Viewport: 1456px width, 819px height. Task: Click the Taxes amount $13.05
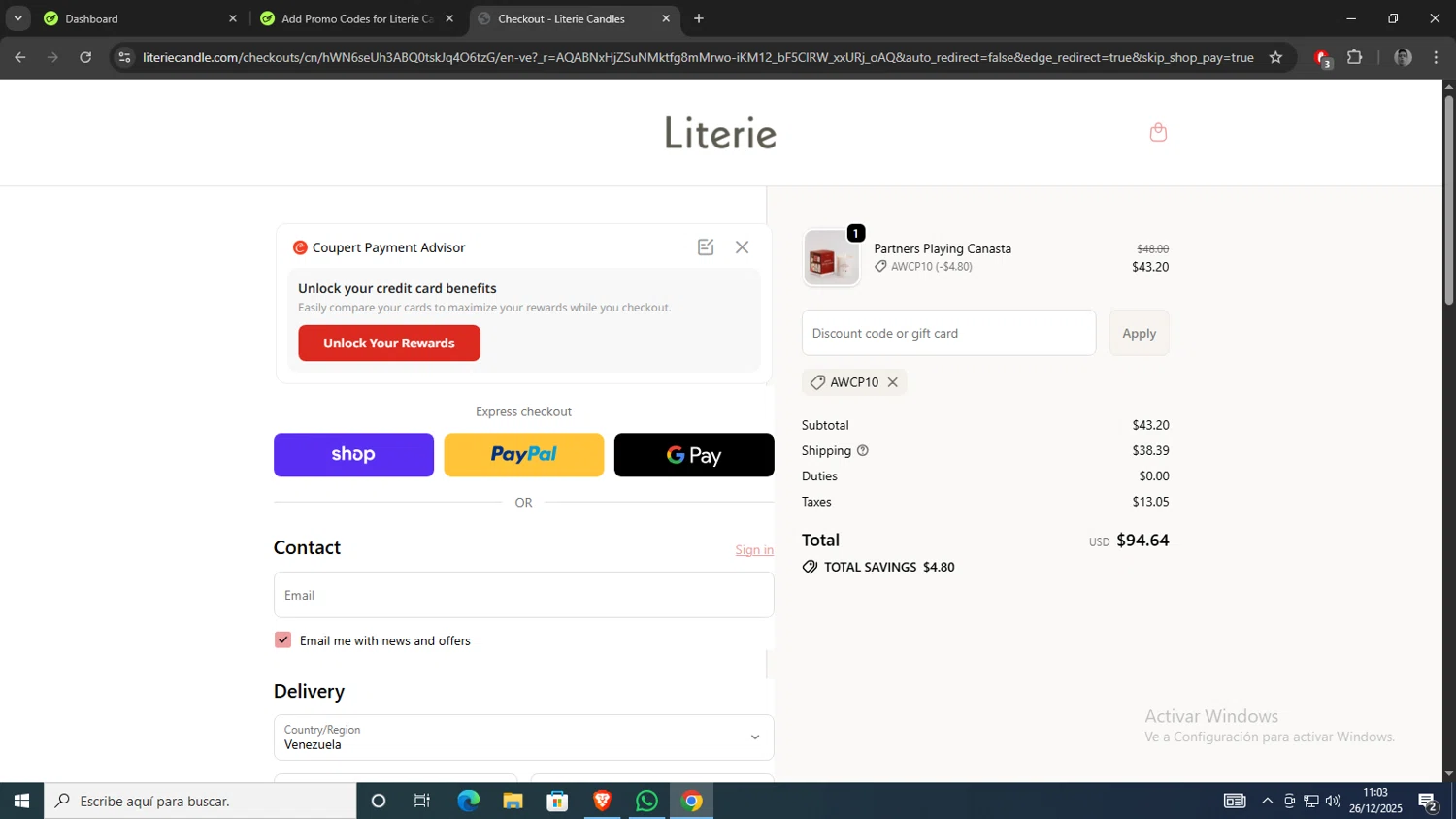[x=1150, y=502]
